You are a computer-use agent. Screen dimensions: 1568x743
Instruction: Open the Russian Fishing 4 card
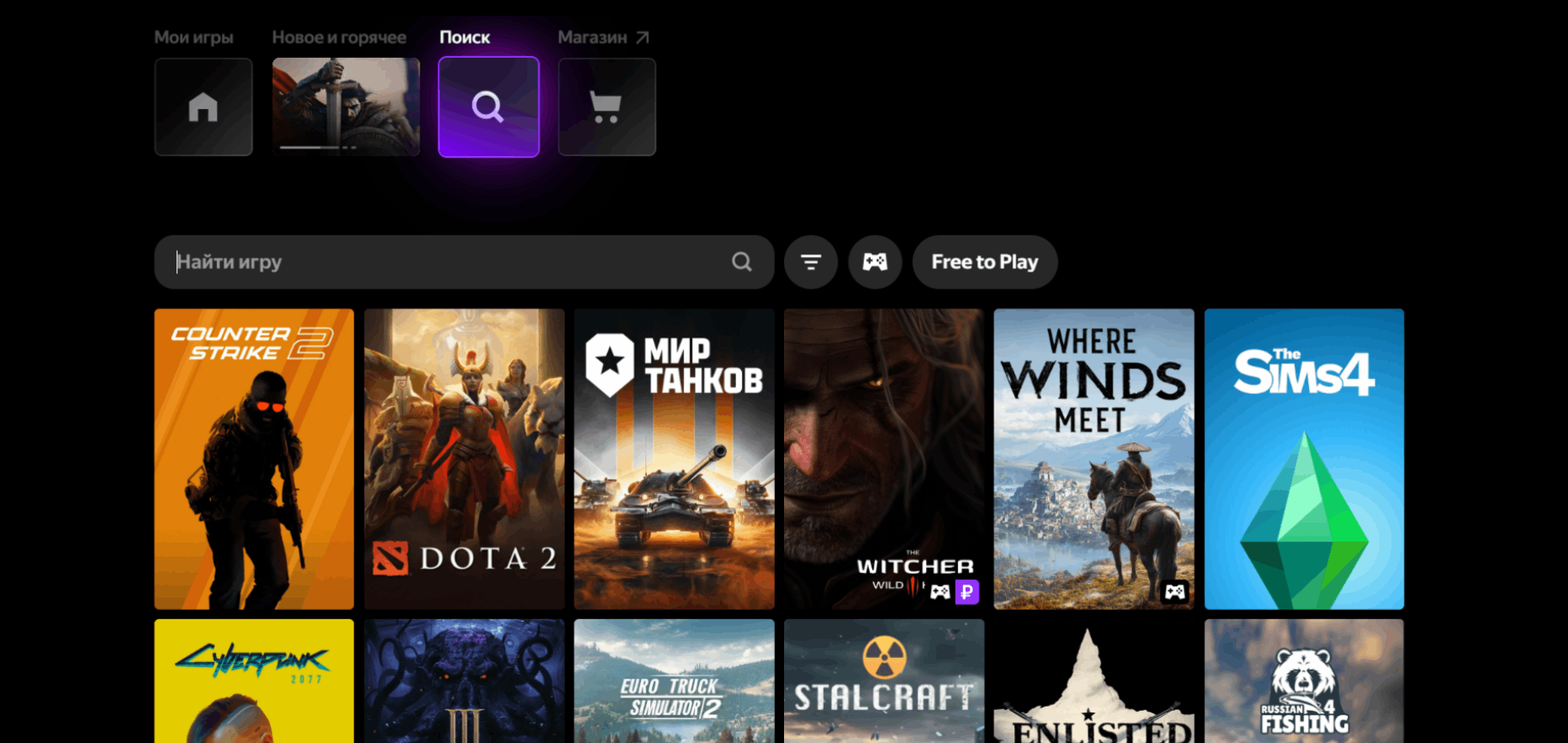[x=1304, y=681]
